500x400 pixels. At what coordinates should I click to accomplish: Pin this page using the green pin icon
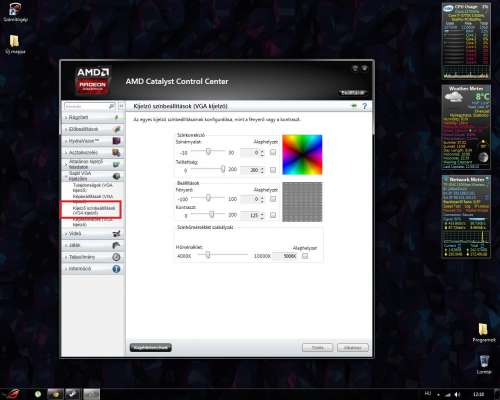click(x=354, y=106)
